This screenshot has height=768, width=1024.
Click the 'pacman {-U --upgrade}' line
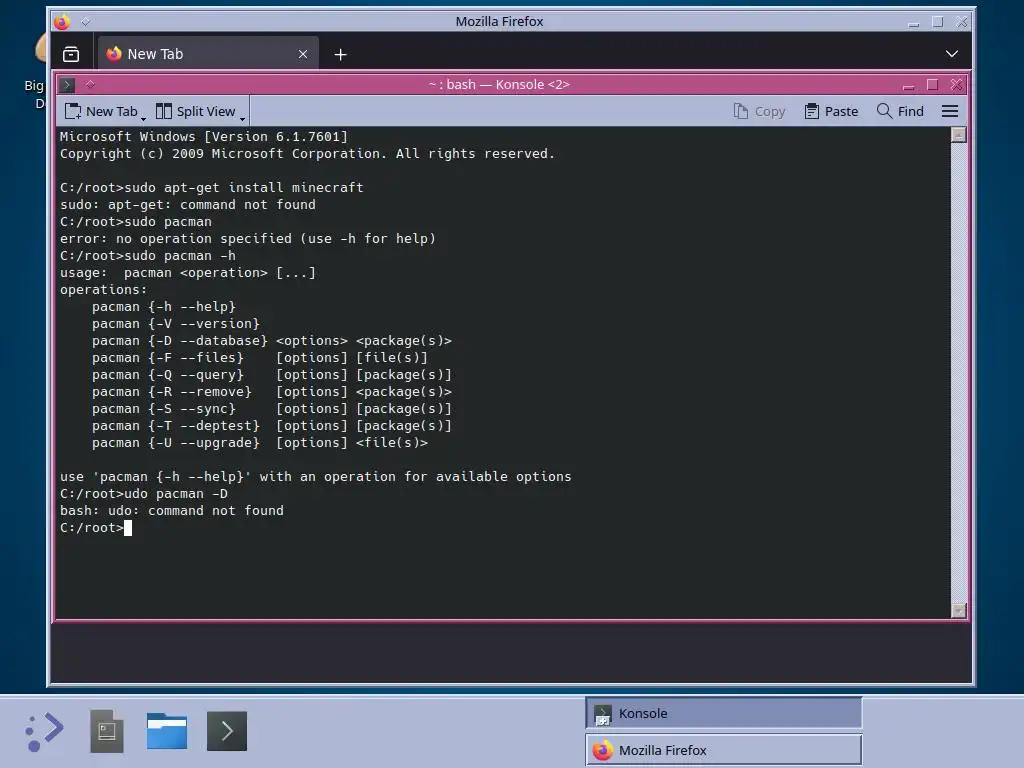click(260, 443)
